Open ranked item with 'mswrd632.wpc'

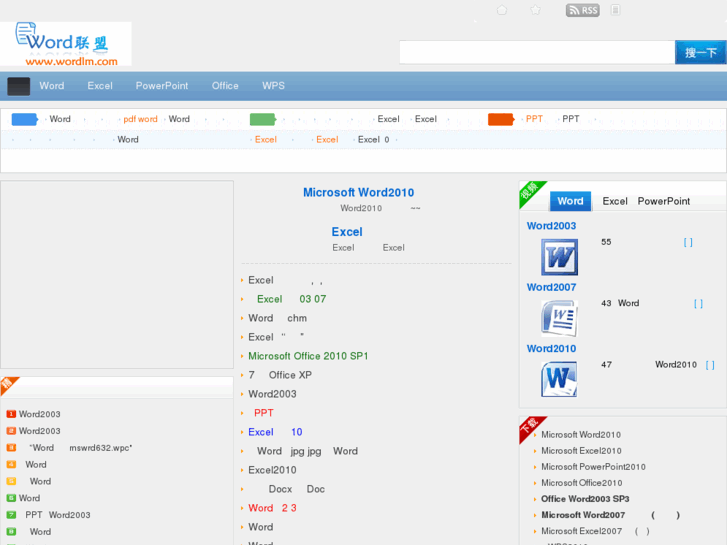point(81,448)
